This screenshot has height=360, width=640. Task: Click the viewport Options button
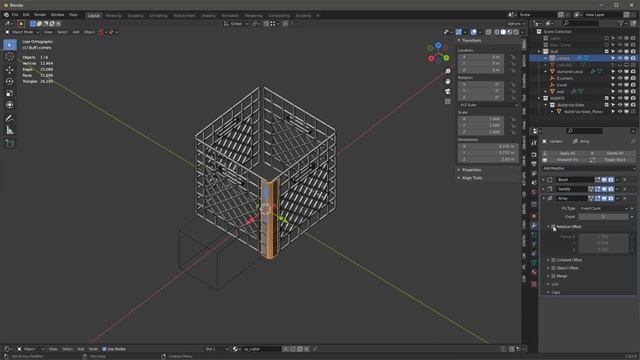click(516, 24)
